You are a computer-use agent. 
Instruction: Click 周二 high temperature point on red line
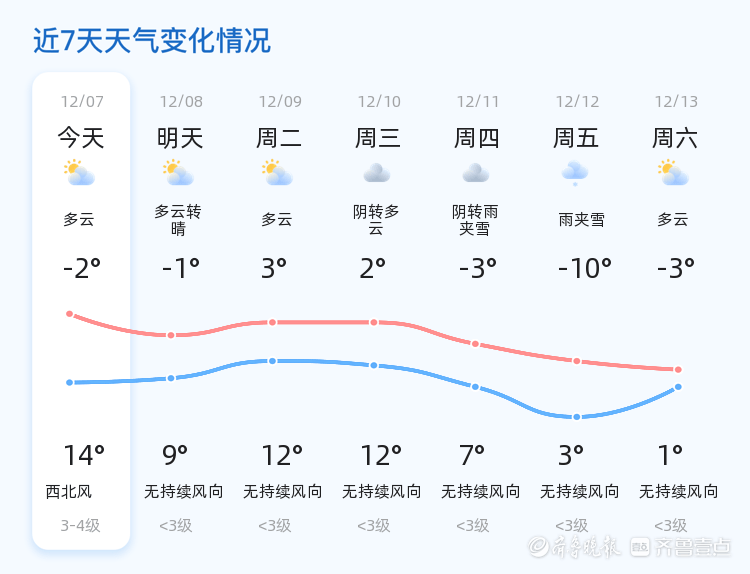tap(273, 322)
